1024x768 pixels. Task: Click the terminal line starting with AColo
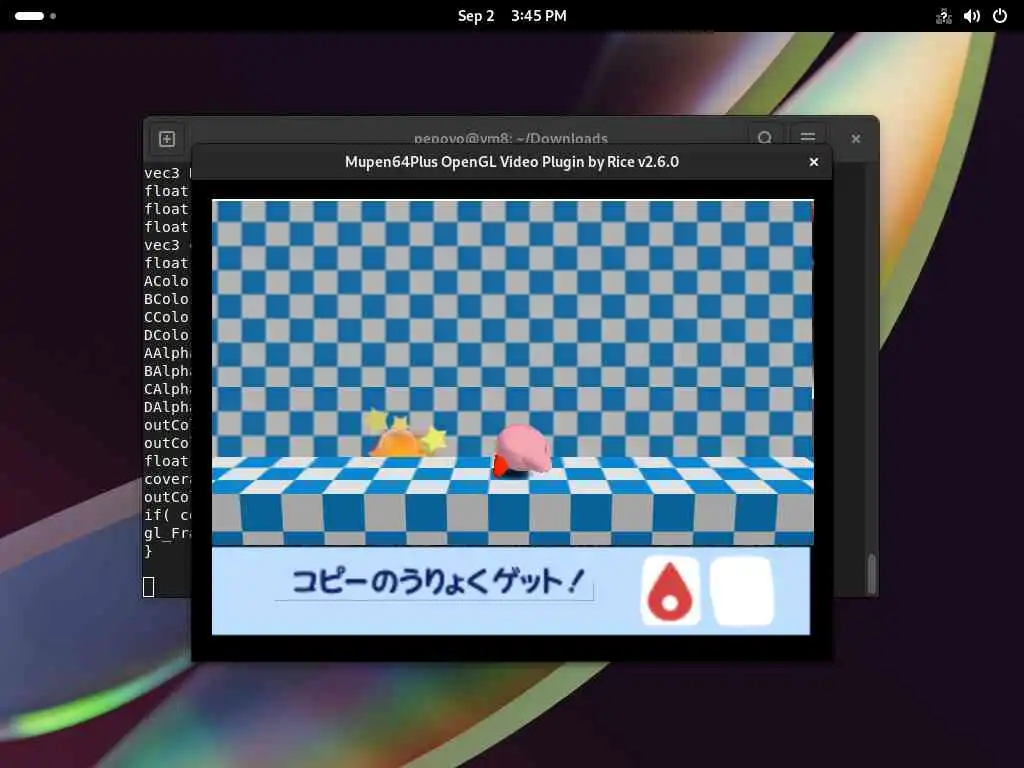167,281
